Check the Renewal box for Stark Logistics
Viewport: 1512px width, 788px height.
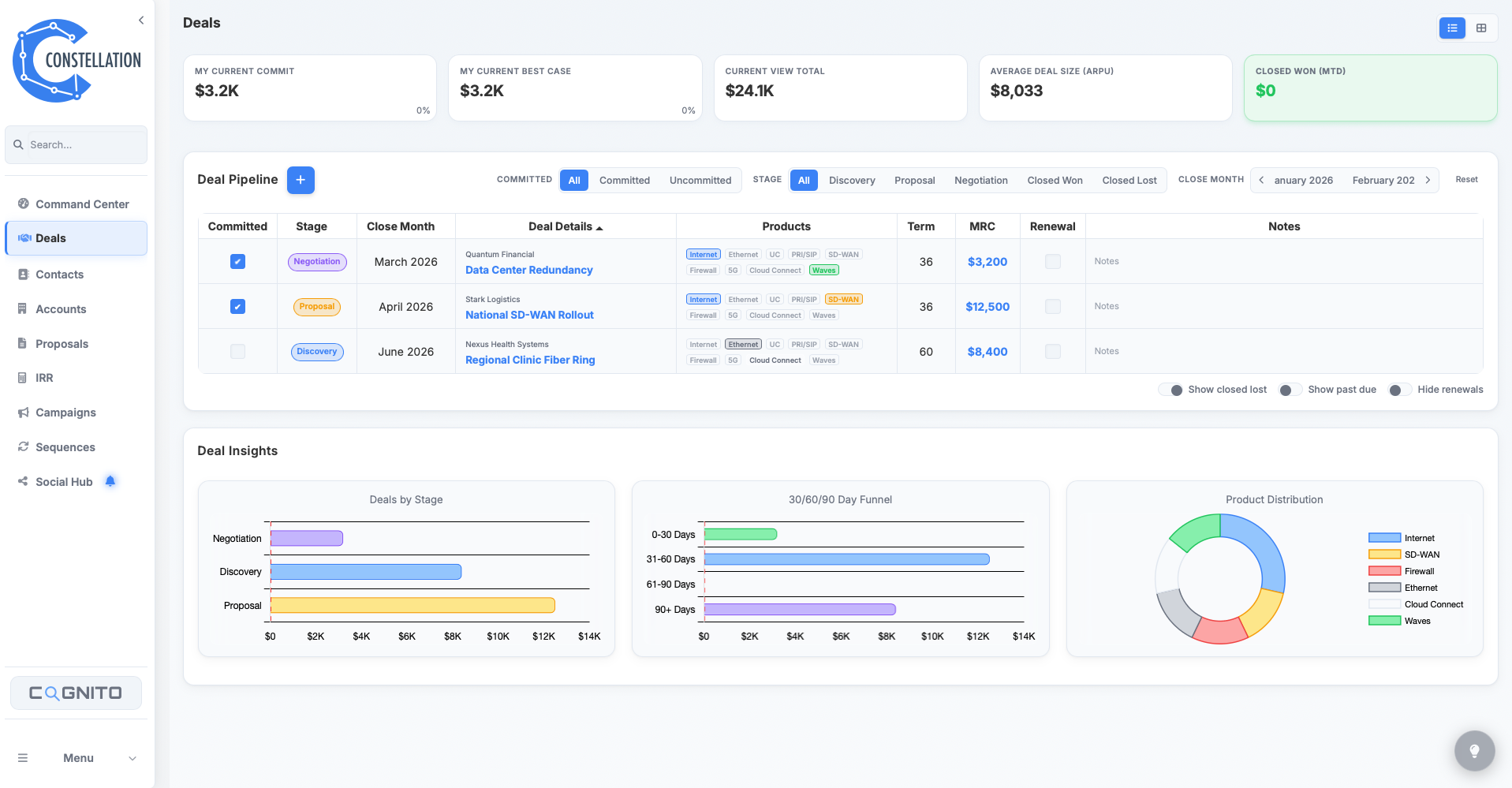[1052, 306]
